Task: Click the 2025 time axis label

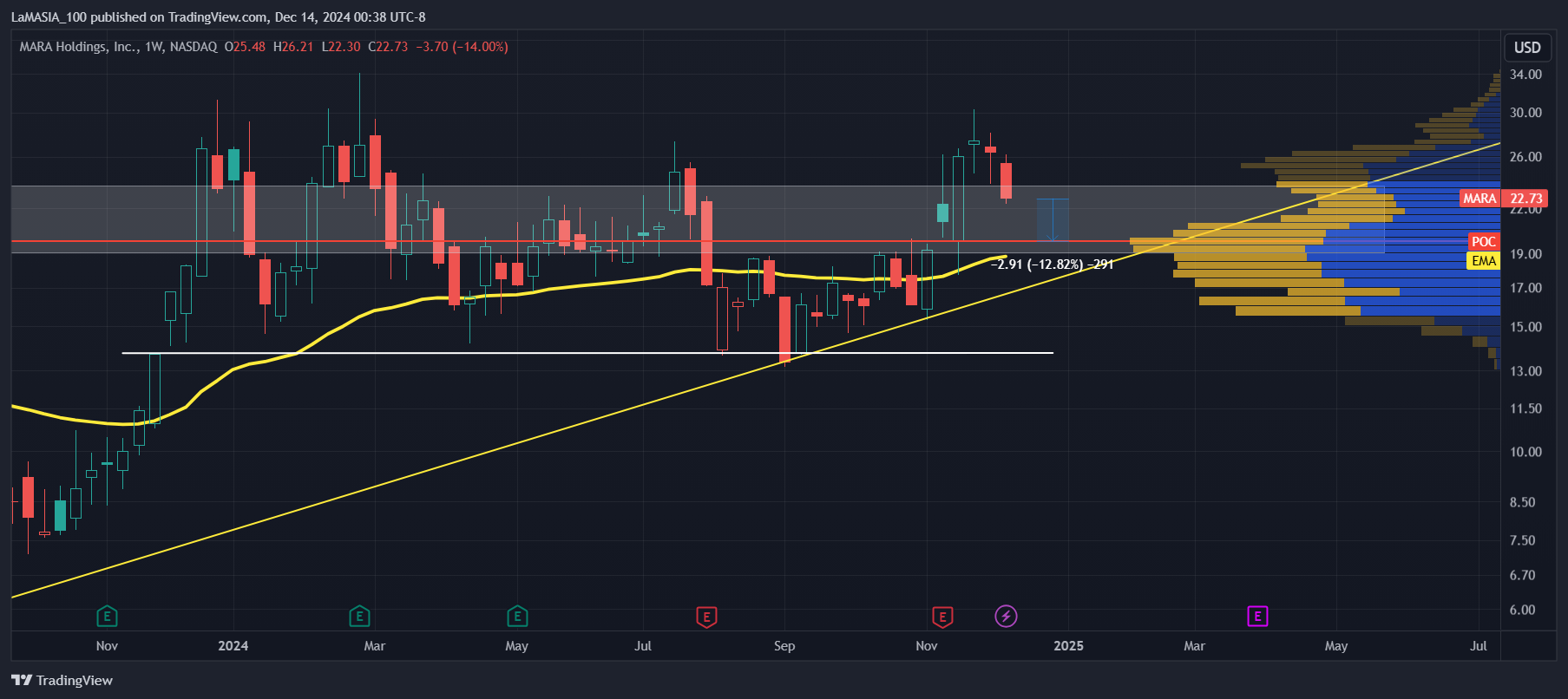Action: coord(1068,646)
